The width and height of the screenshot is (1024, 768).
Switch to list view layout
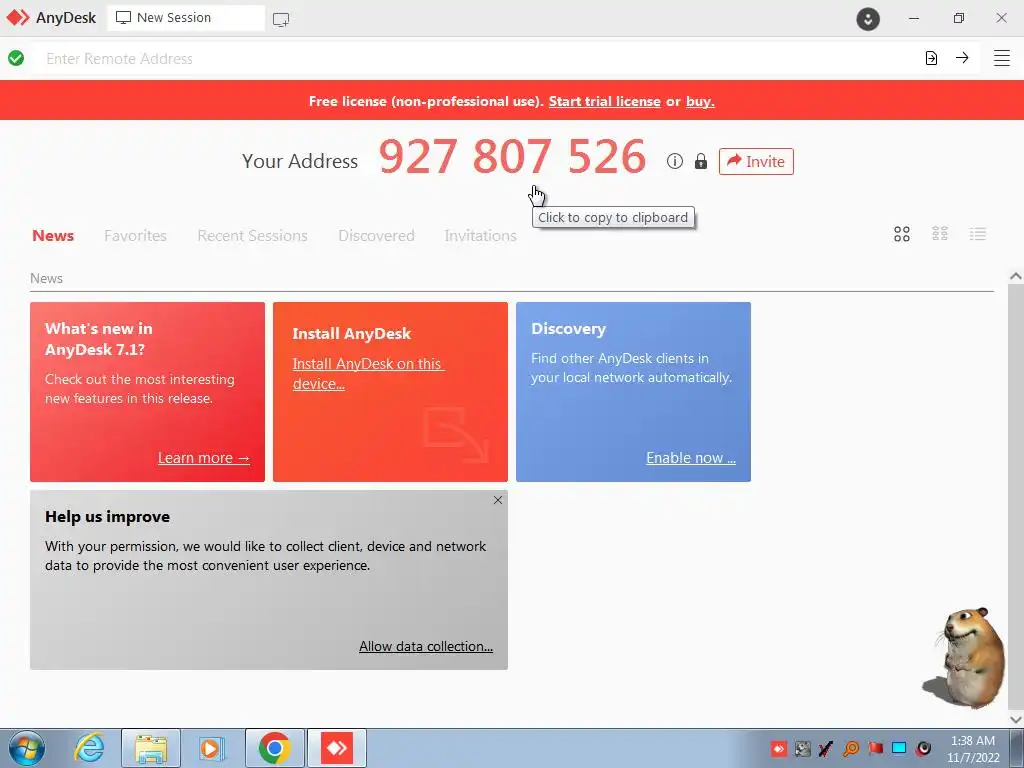click(978, 234)
